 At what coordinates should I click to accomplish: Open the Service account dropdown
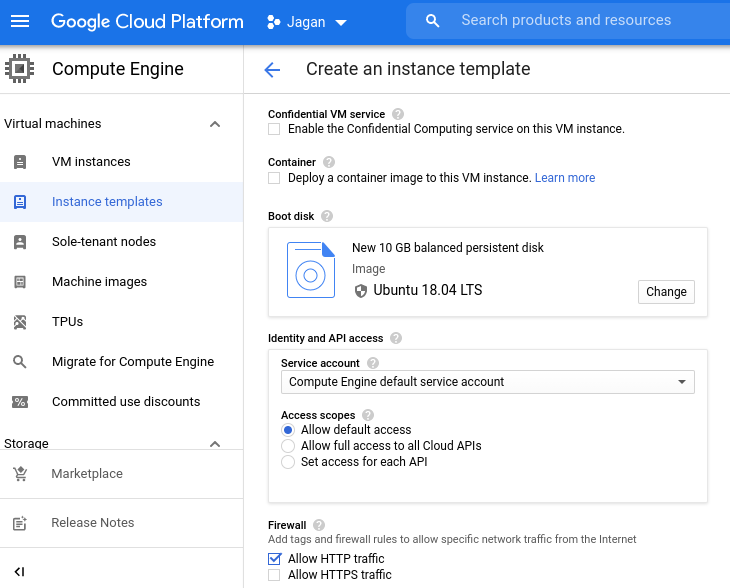pyautogui.click(x=487, y=382)
